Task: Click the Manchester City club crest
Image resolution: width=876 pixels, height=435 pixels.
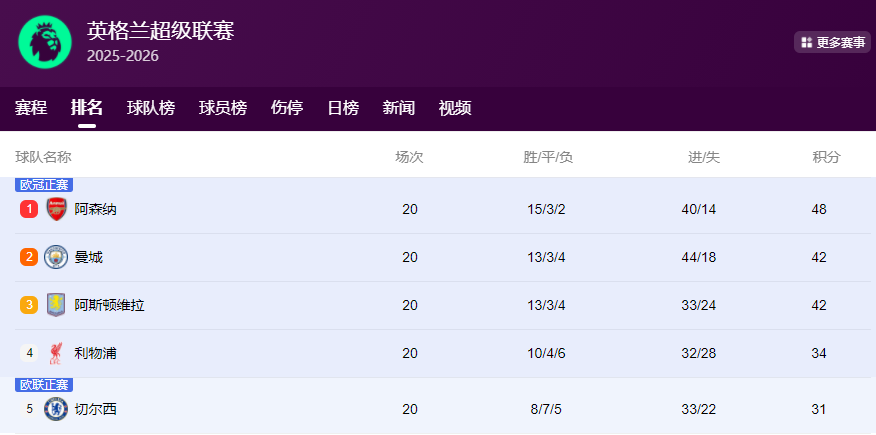Action: 56,257
